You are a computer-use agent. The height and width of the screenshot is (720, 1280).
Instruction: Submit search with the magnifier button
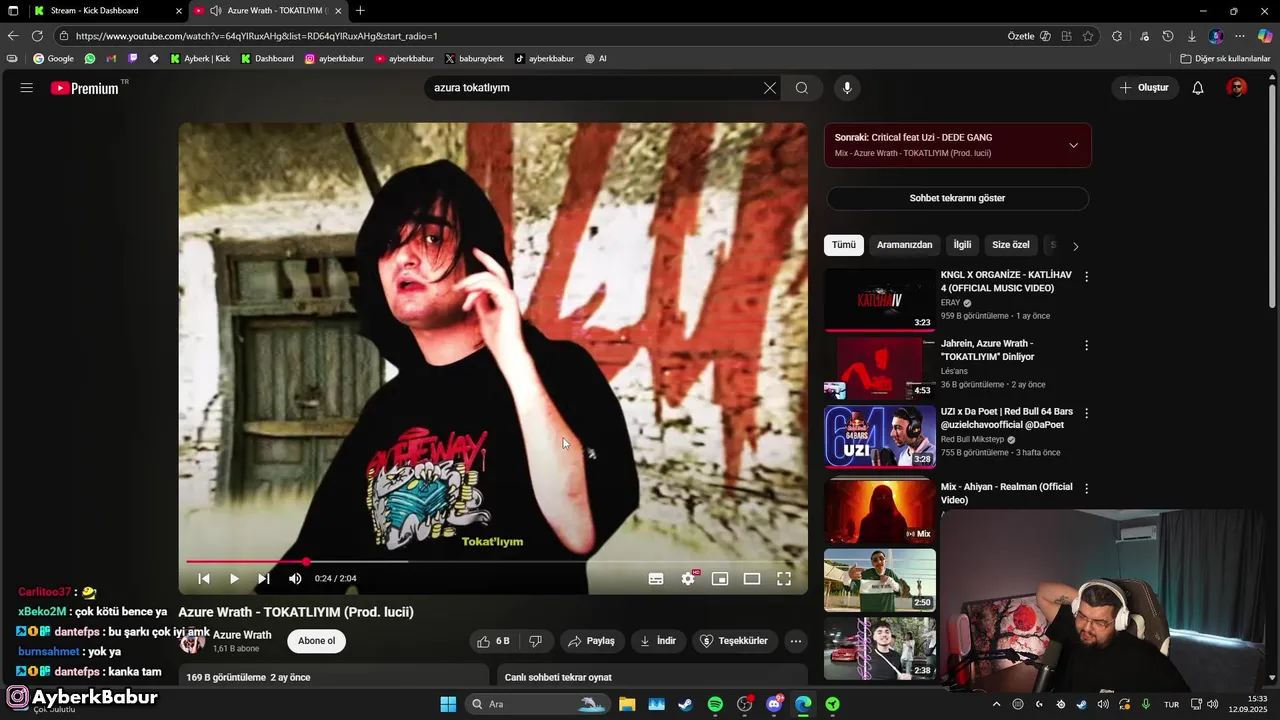tap(802, 88)
